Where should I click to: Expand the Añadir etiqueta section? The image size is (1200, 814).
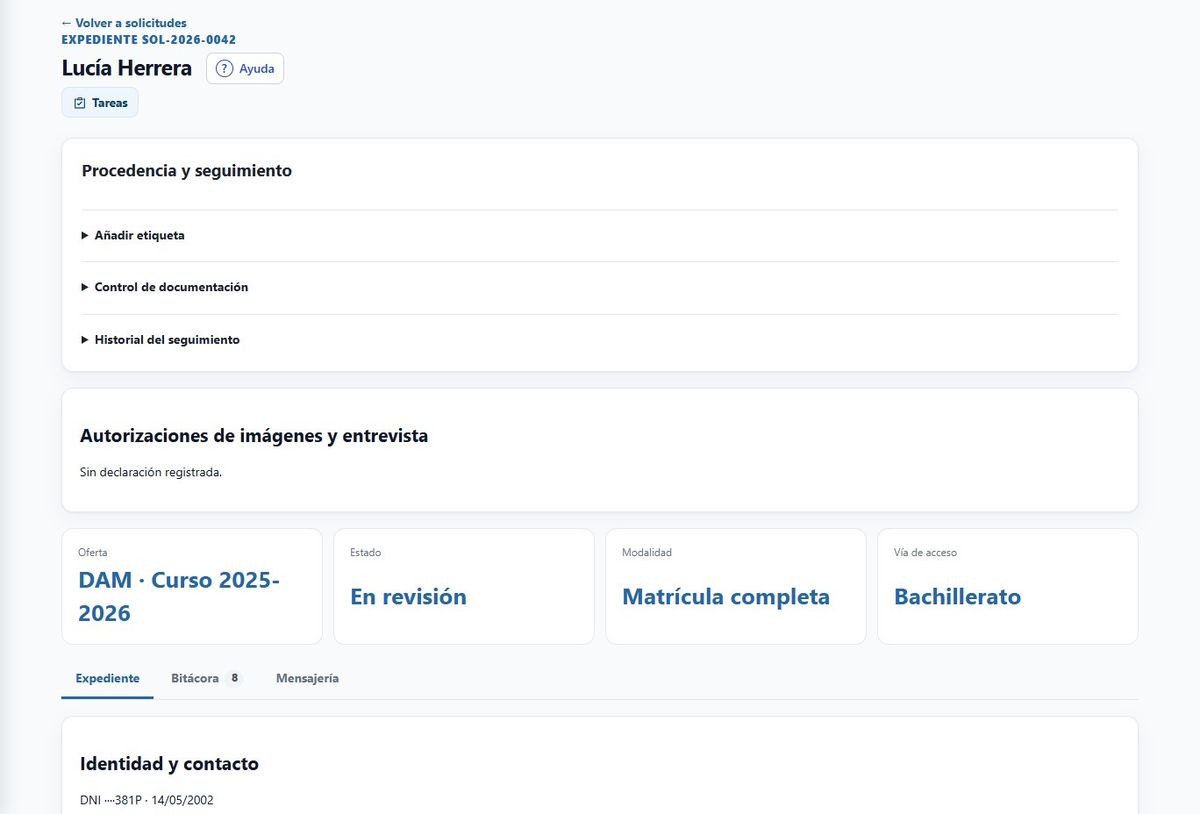tap(600, 236)
